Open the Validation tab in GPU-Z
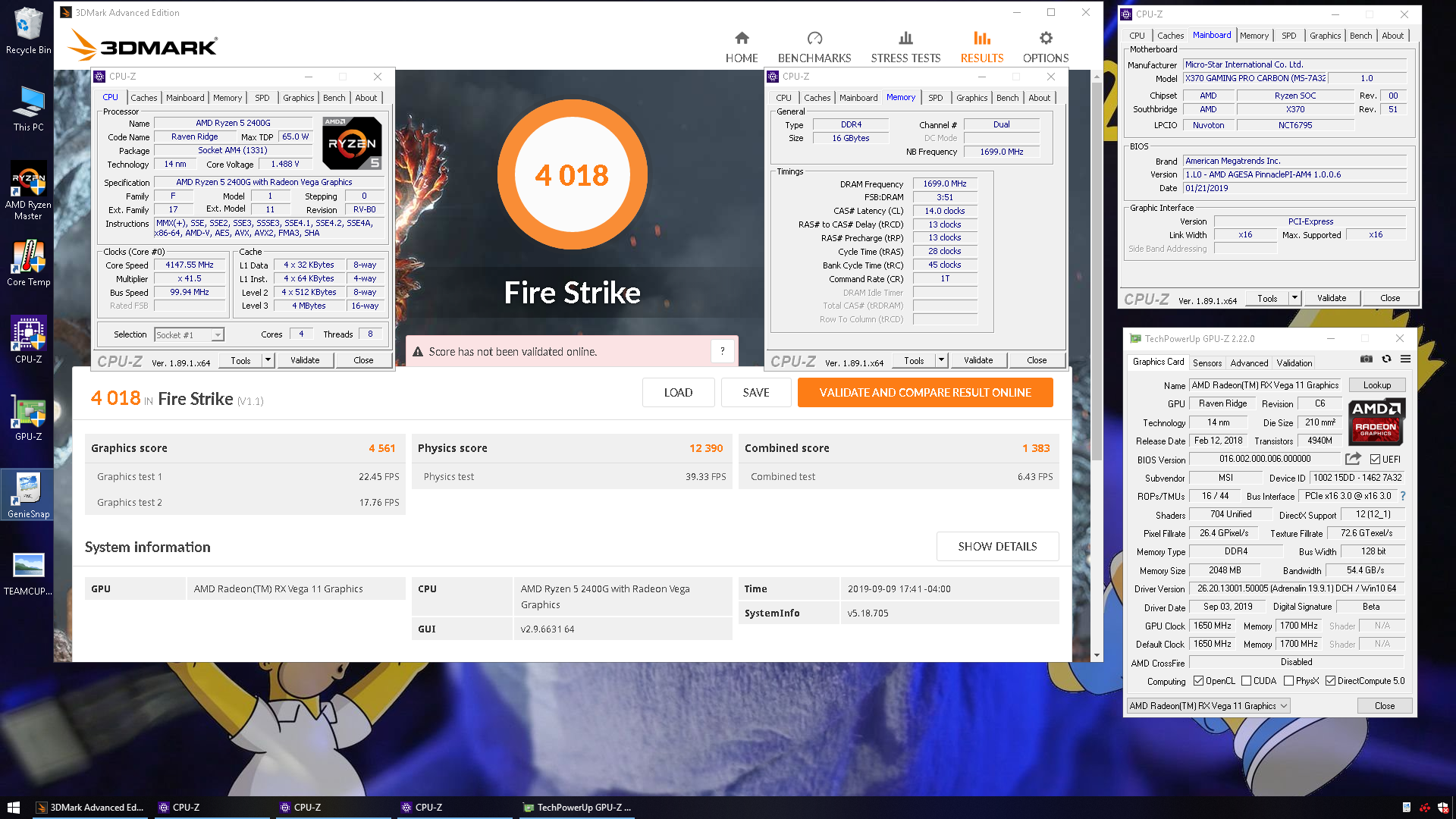The width and height of the screenshot is (1456, 819). click(x=1294, y=363)
